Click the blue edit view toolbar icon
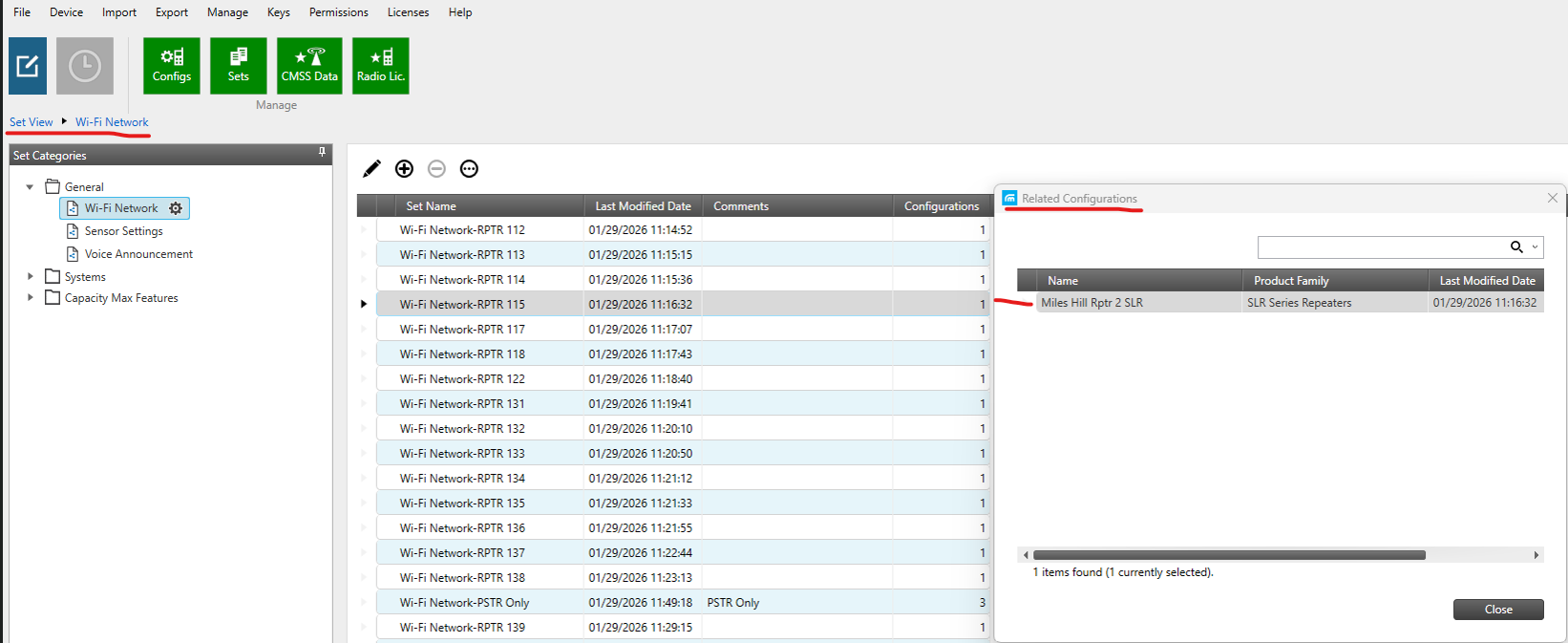Screen dimensions: 1568x643 pos(28,66)
